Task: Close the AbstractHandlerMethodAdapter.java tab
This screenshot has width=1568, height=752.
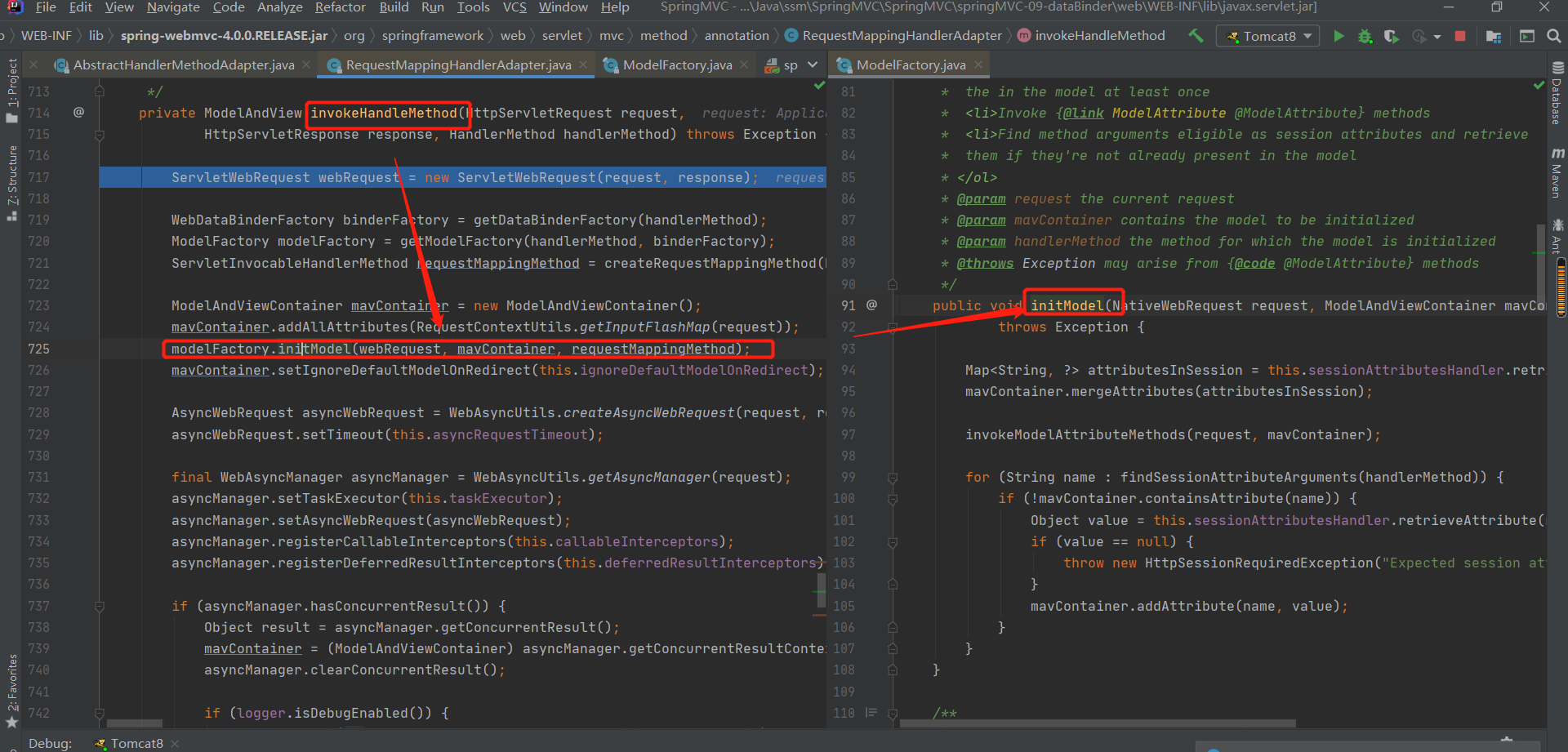Action: click(x=306, y=65)
